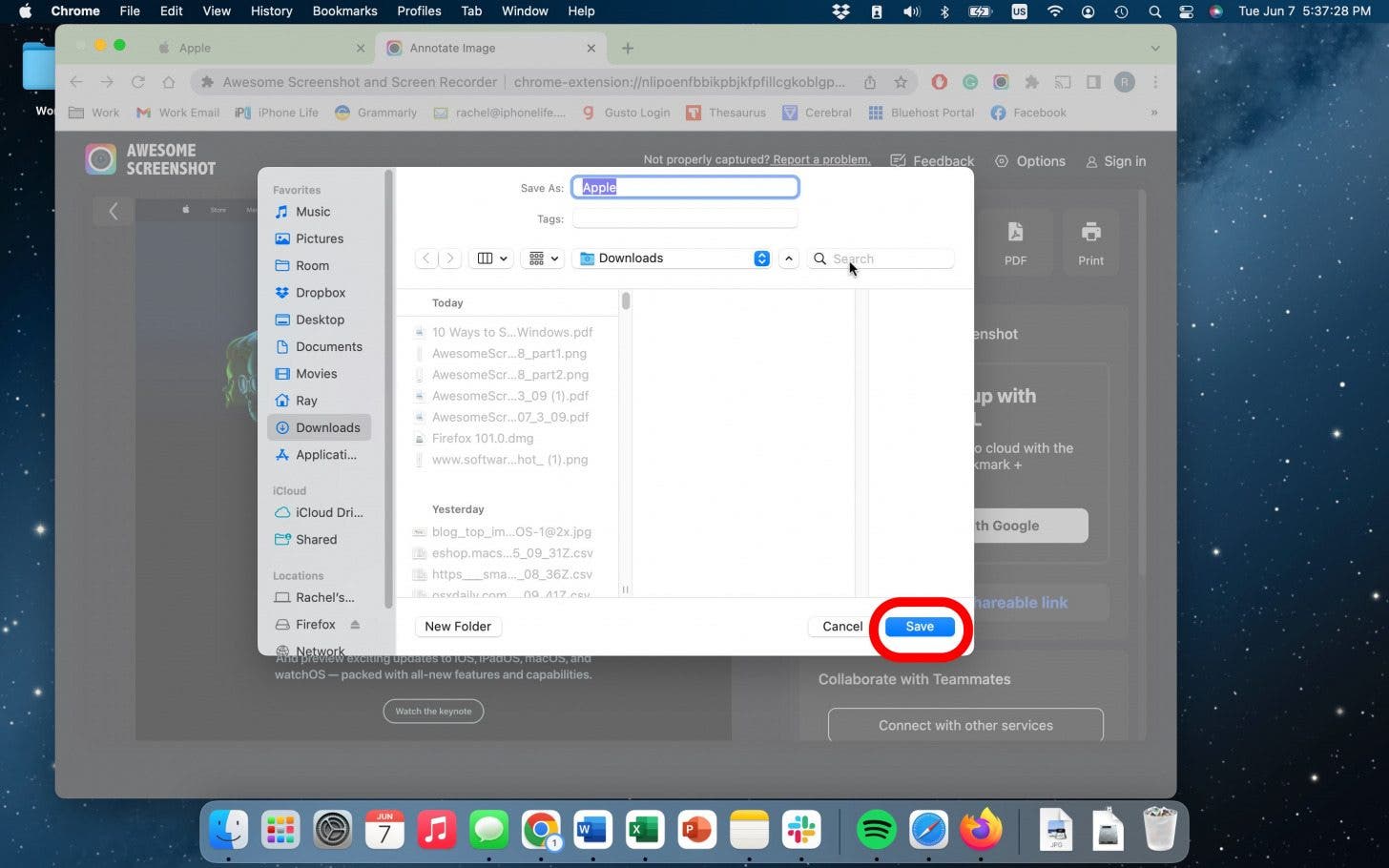Click the Dropbox icon in the menu bar

coord(840,11)
